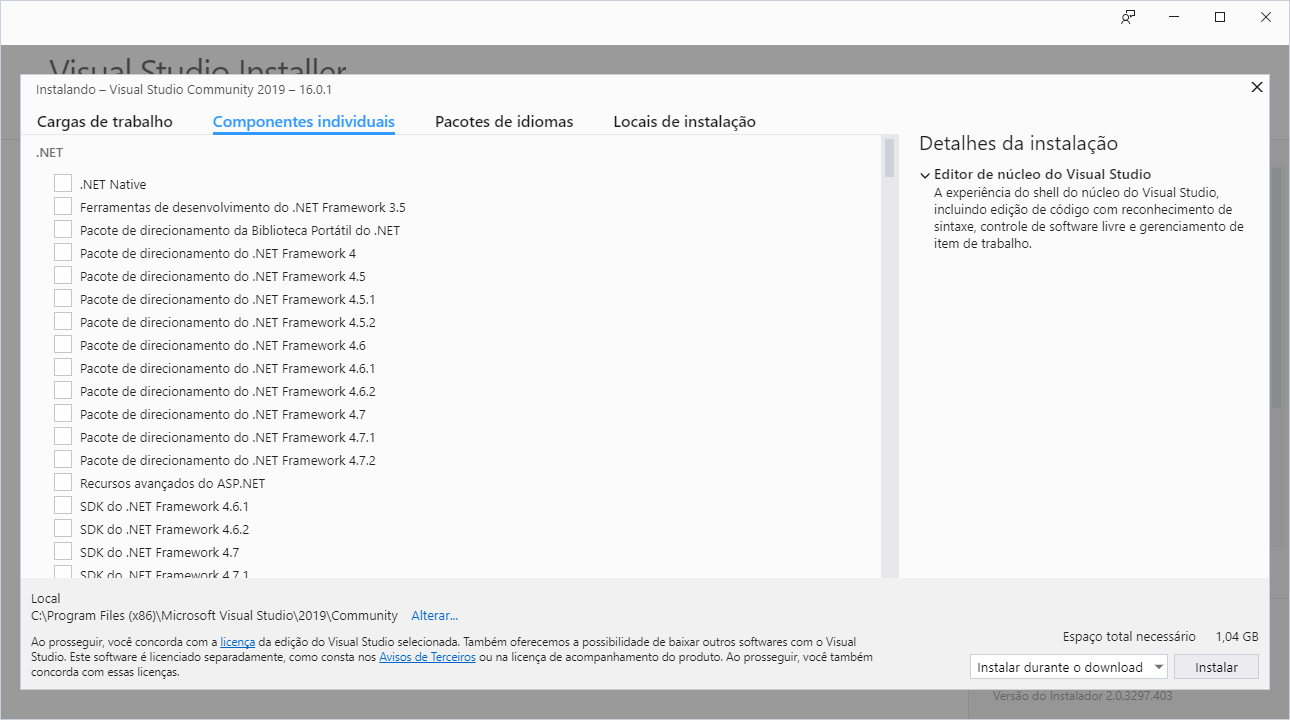Check Pacote de direcionamento .NET Framework 4.6 box
The image size is (1290, 720).
[x=63, y=344]
